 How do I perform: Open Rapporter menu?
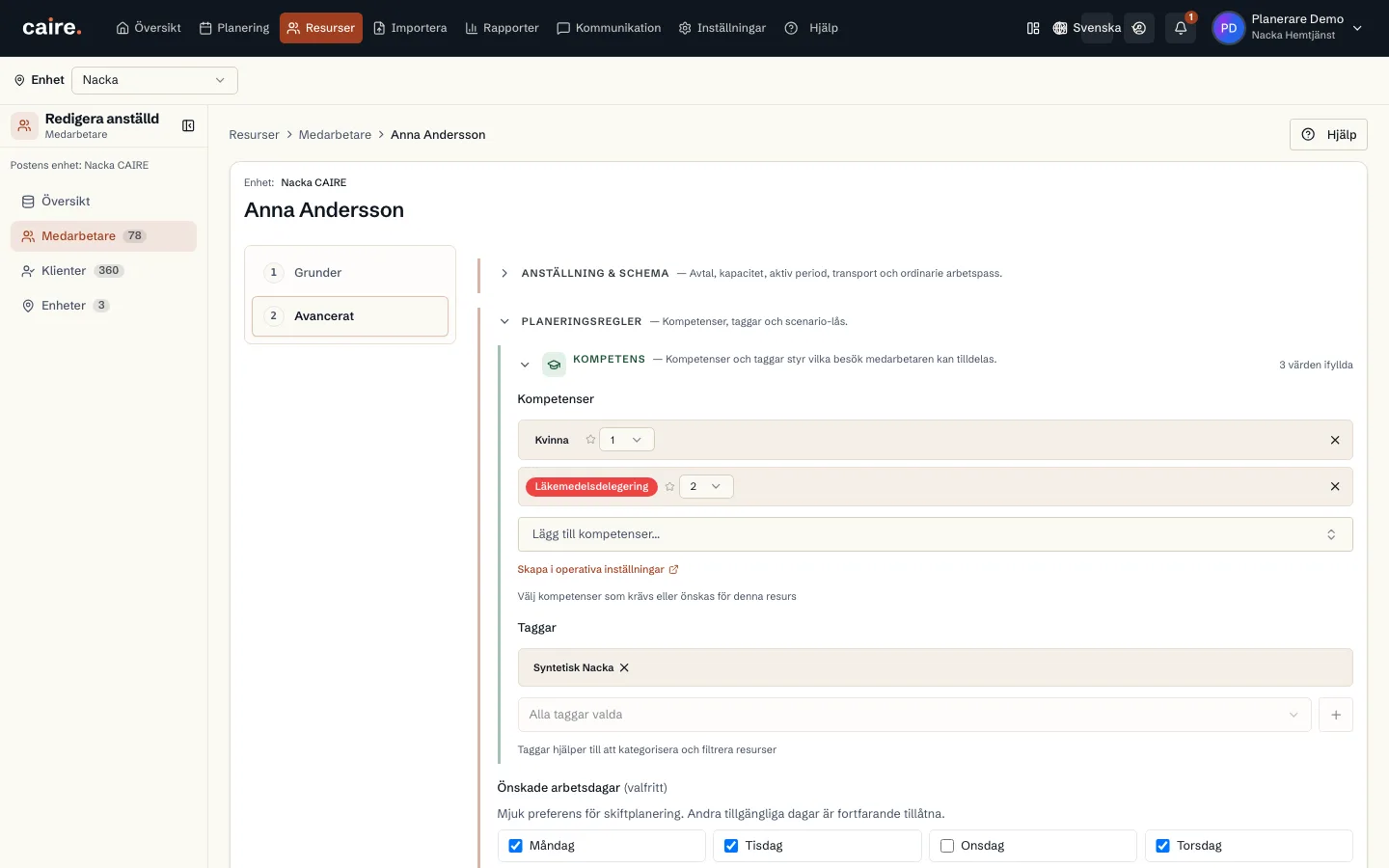(503, 28)
